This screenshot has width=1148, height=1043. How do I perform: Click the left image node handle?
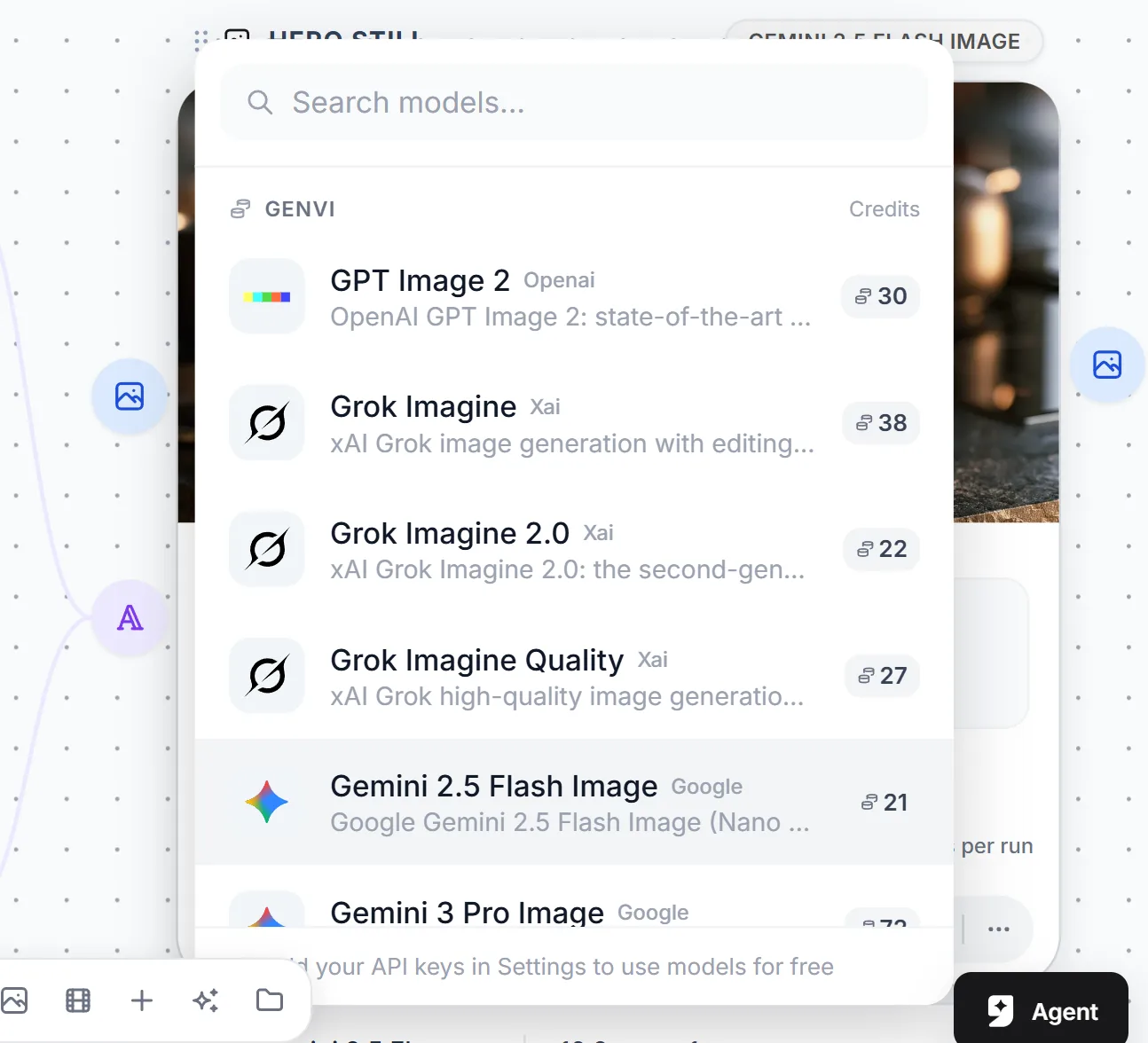130,396
